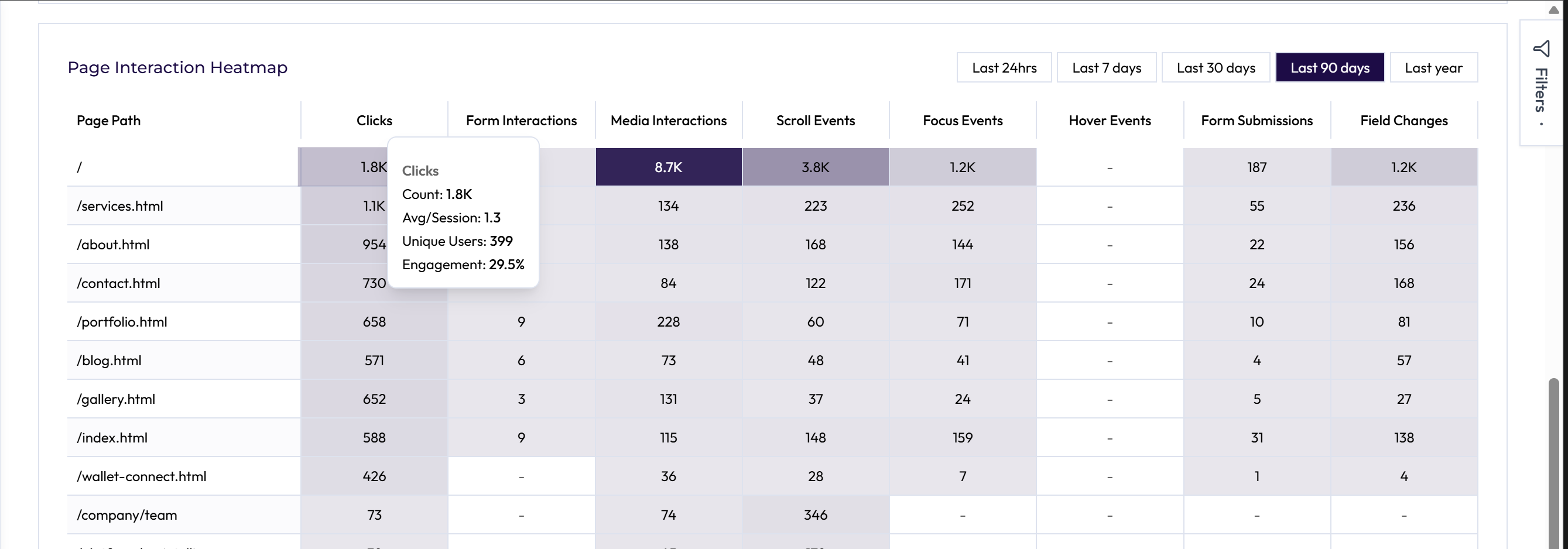Click the Media Interactions column header
The height and width of the screenshot is (549, 1568).
(x=668, y=121)
